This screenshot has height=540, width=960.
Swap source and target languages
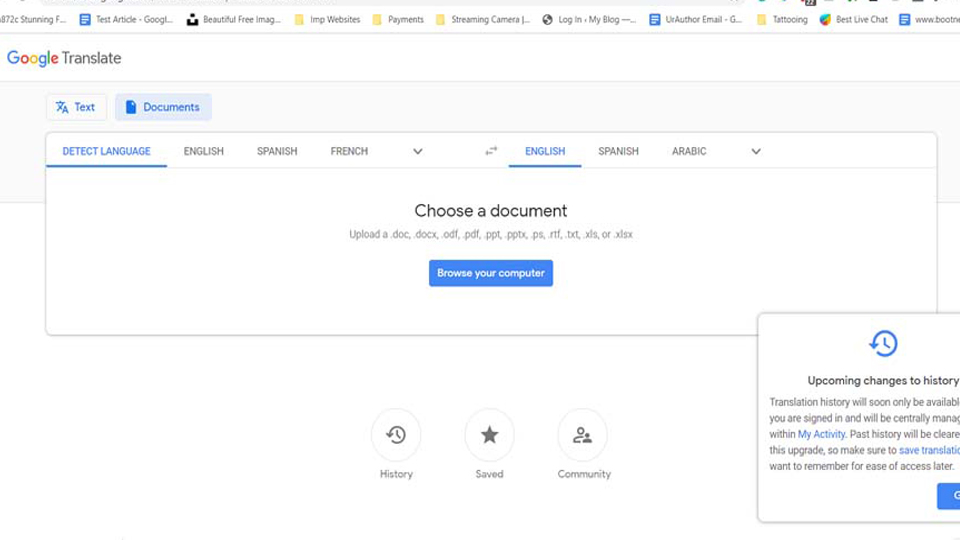[x=491, y=151]
